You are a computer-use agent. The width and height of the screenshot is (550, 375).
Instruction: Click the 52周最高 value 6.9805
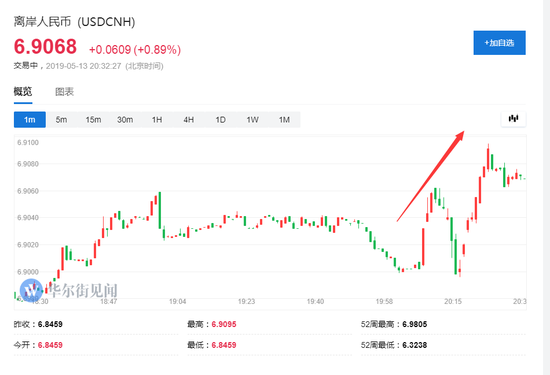[415, 324]
